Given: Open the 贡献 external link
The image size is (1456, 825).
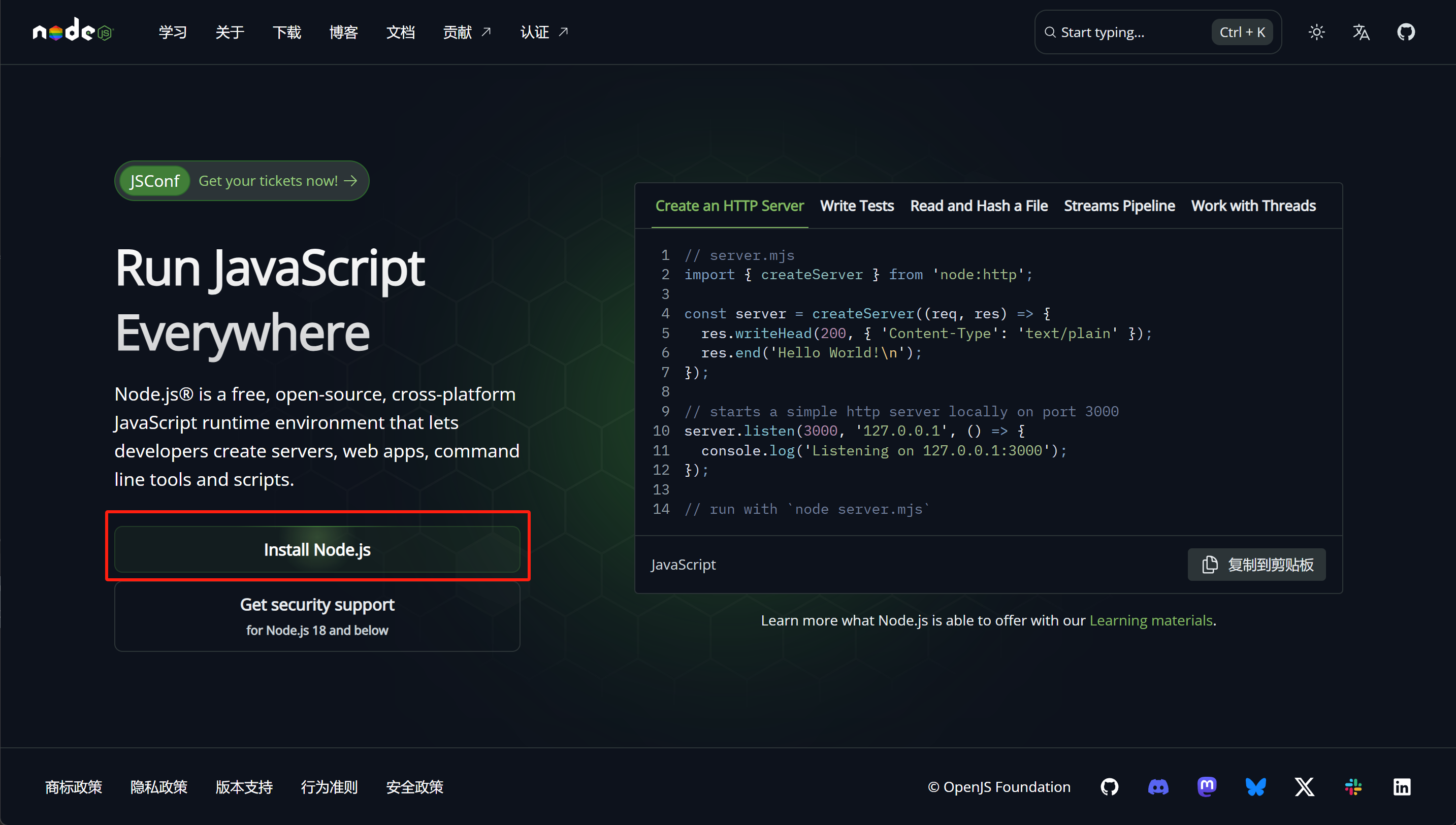Looking at the screenshot, I should [467, 32].
